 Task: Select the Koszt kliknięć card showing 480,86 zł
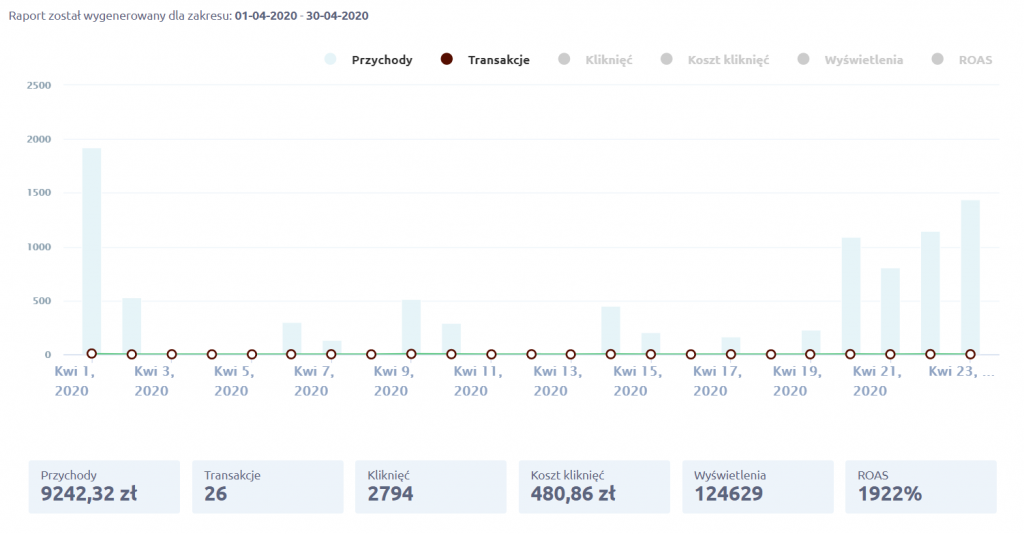(594, 486)
